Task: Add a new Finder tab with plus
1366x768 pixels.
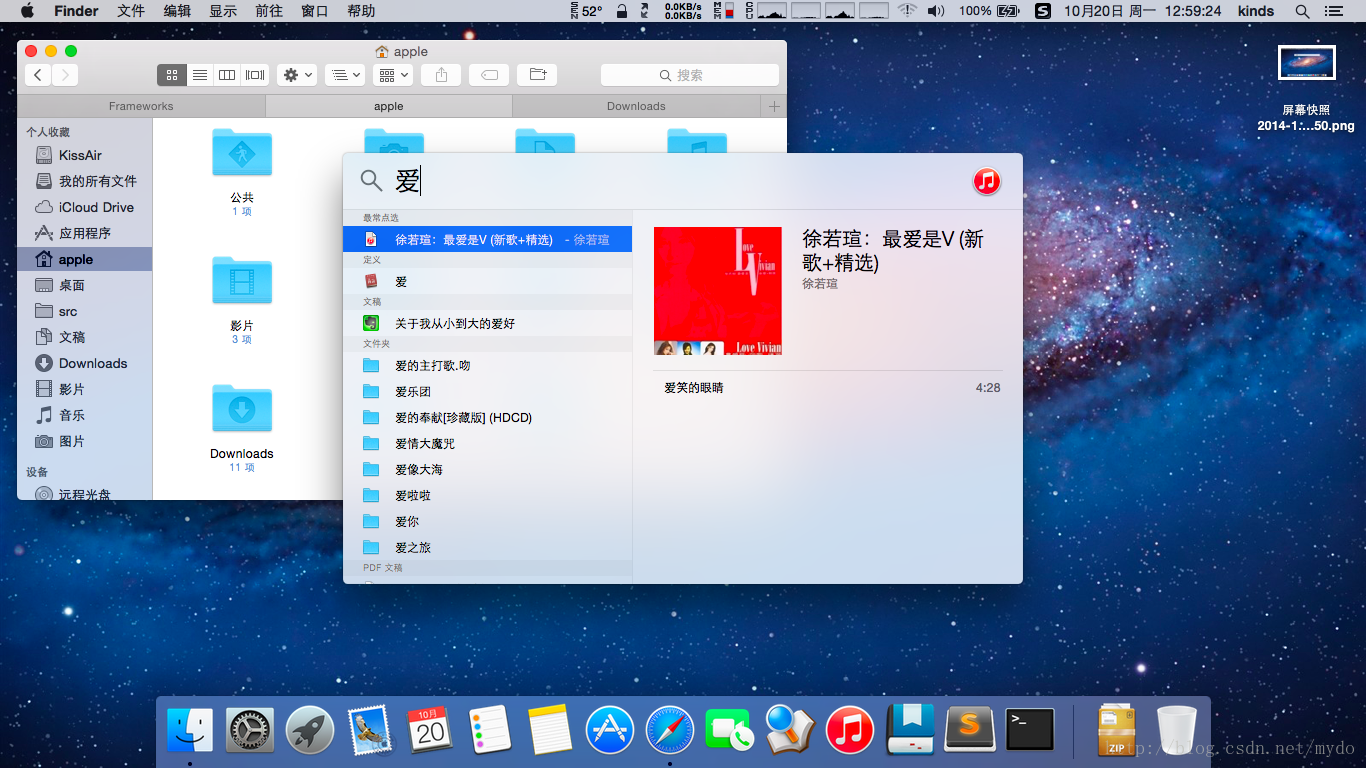Action: click(774, 106)
